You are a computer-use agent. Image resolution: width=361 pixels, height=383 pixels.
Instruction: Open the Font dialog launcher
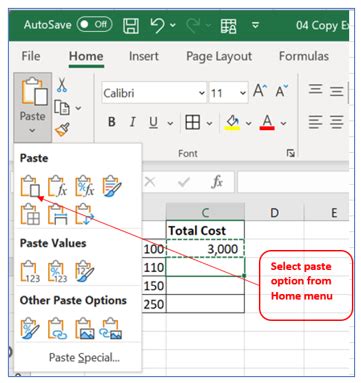291,153
